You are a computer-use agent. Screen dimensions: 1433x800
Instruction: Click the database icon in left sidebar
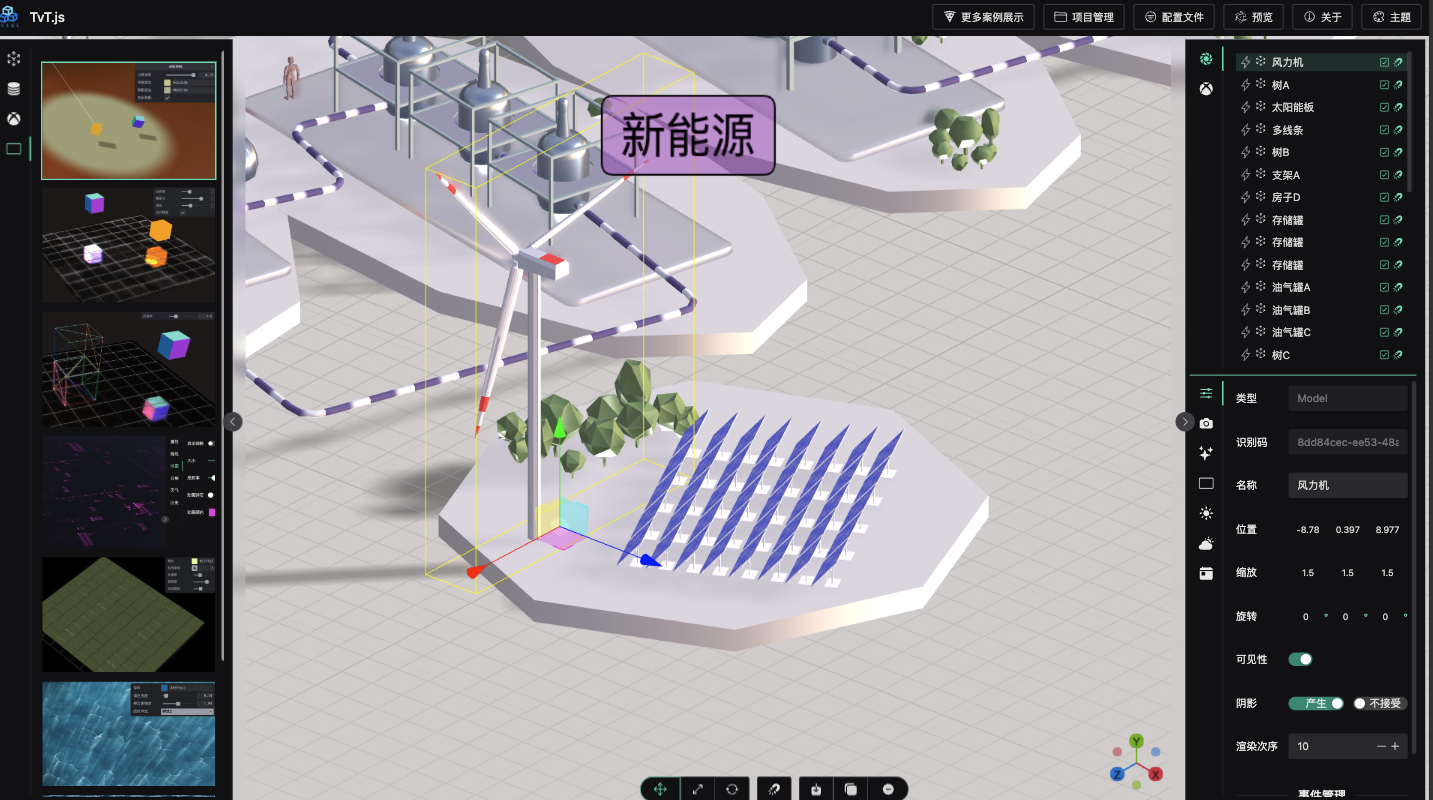(14, 89)
